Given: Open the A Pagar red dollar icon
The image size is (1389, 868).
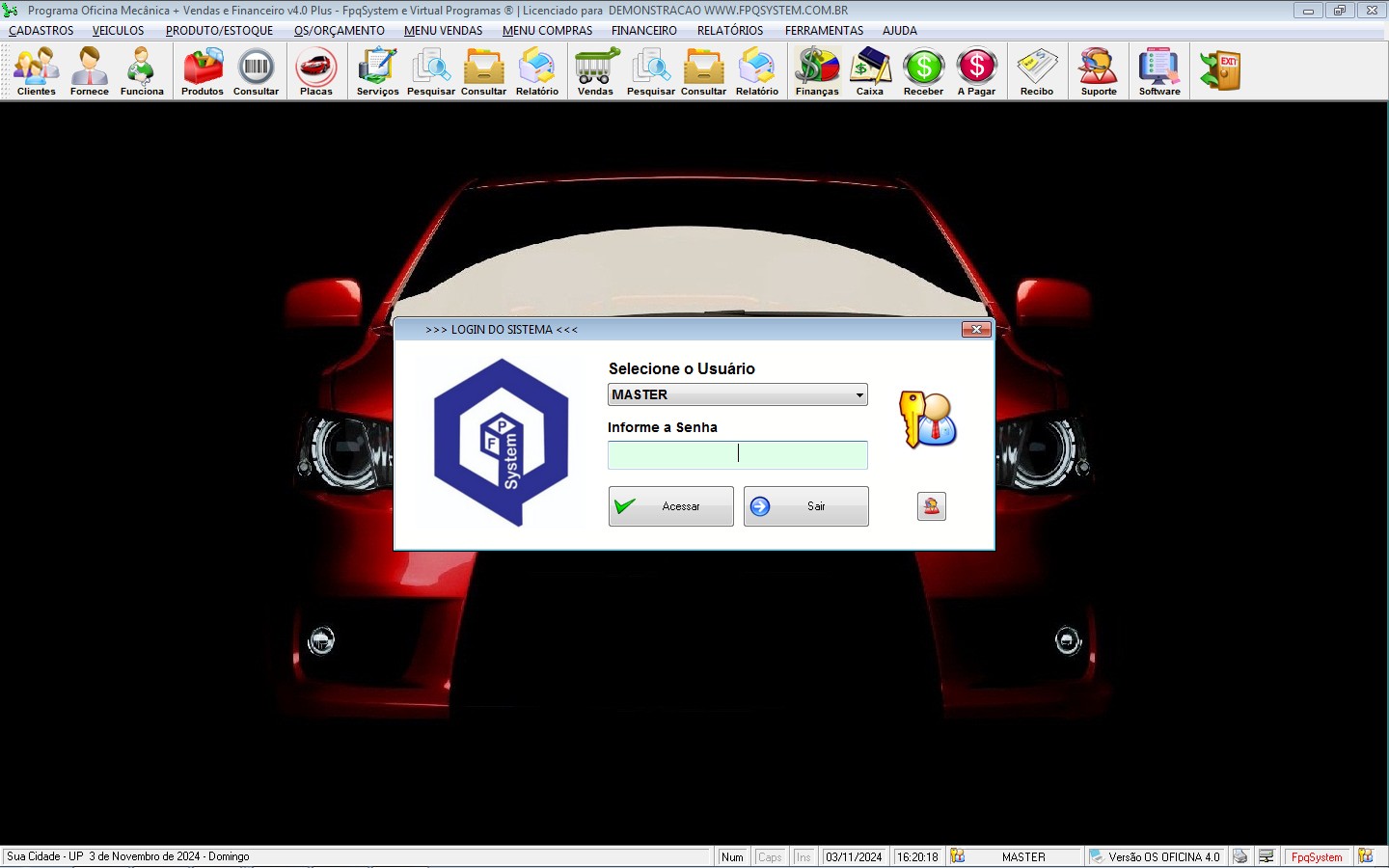Looking at the screenshot, I should coord(976,71).
